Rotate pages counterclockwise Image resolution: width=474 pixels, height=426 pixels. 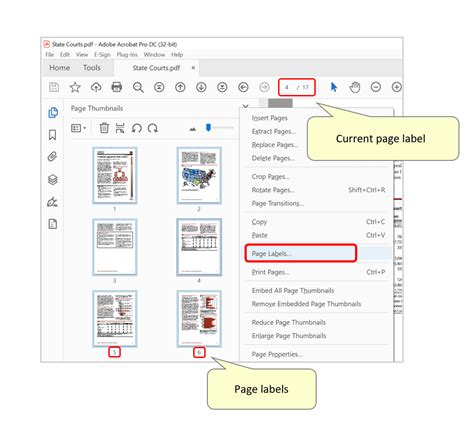coord(137,128)
